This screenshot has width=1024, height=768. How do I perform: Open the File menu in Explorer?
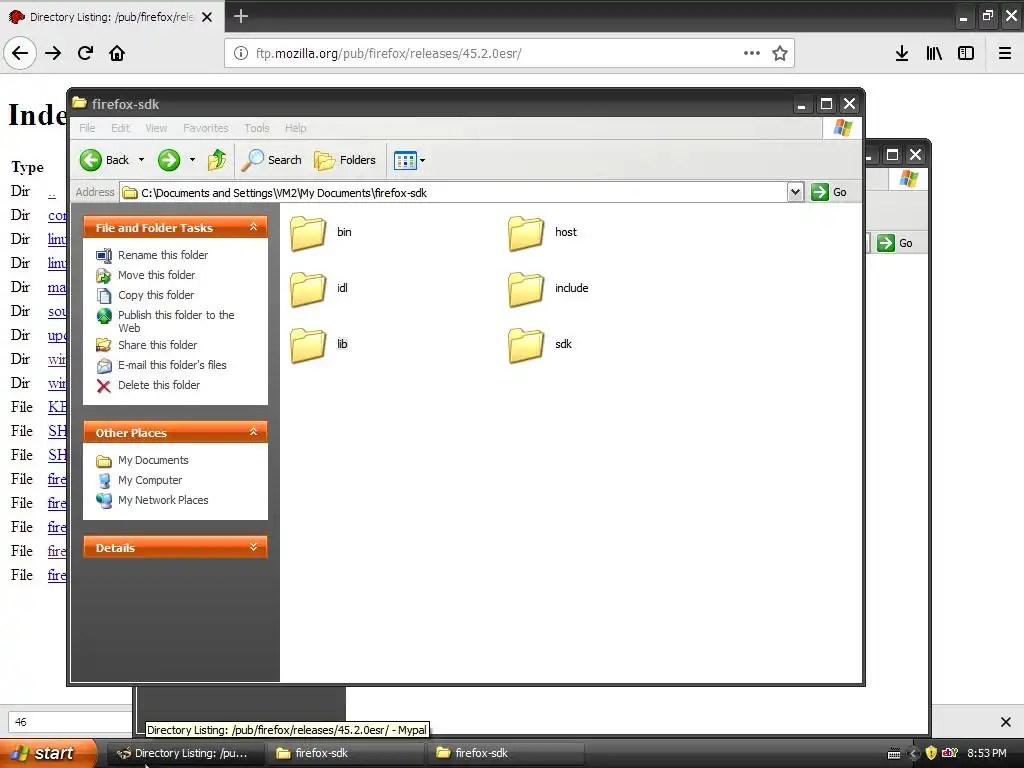[87, 128]
